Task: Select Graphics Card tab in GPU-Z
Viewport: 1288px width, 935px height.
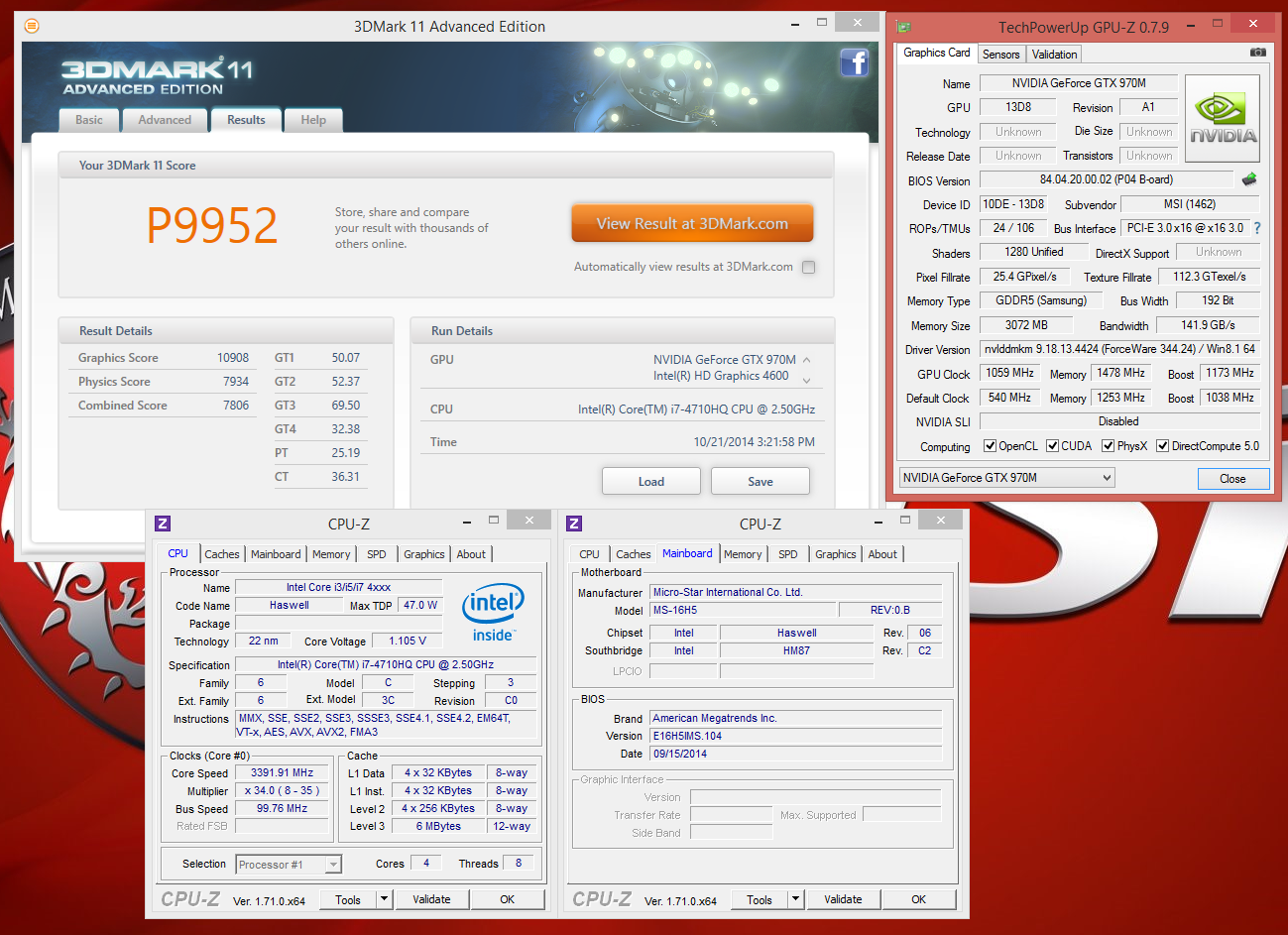Action: 937,53
